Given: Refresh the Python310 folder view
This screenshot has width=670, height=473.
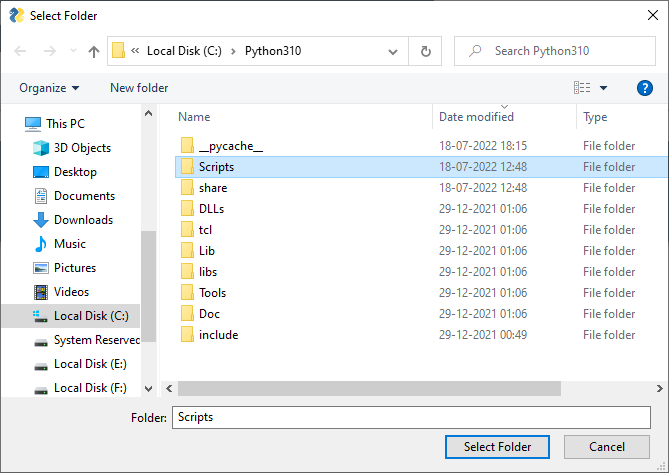Looking at the screenshot, I should pyautogui.click(x=426, y=51).
